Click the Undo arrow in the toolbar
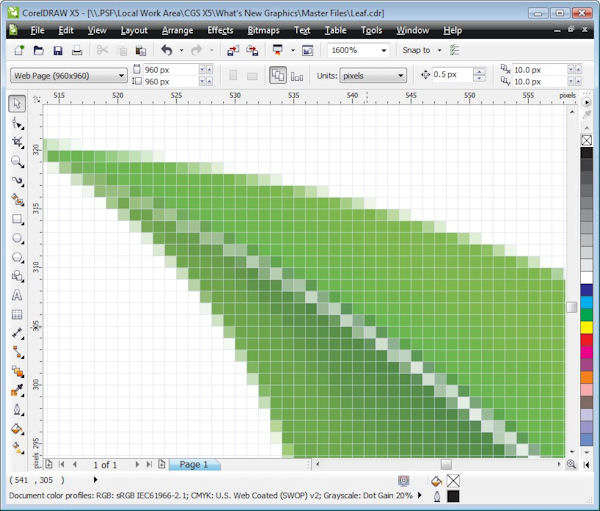 pyautogui.click(x=166, y=50)
